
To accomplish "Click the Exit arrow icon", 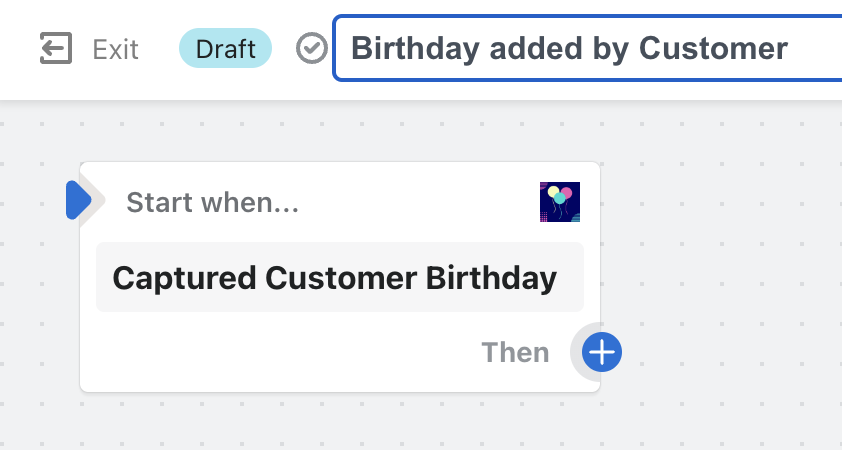I will click(56, 48).
